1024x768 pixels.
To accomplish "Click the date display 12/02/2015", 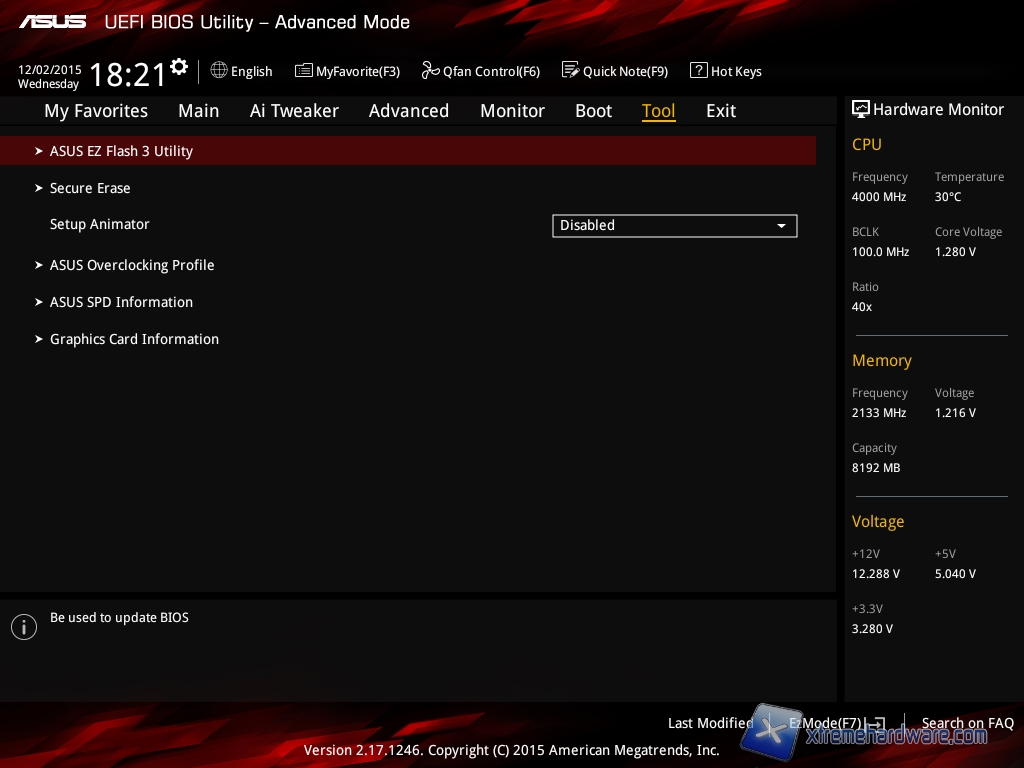I will tap(50, 70).
